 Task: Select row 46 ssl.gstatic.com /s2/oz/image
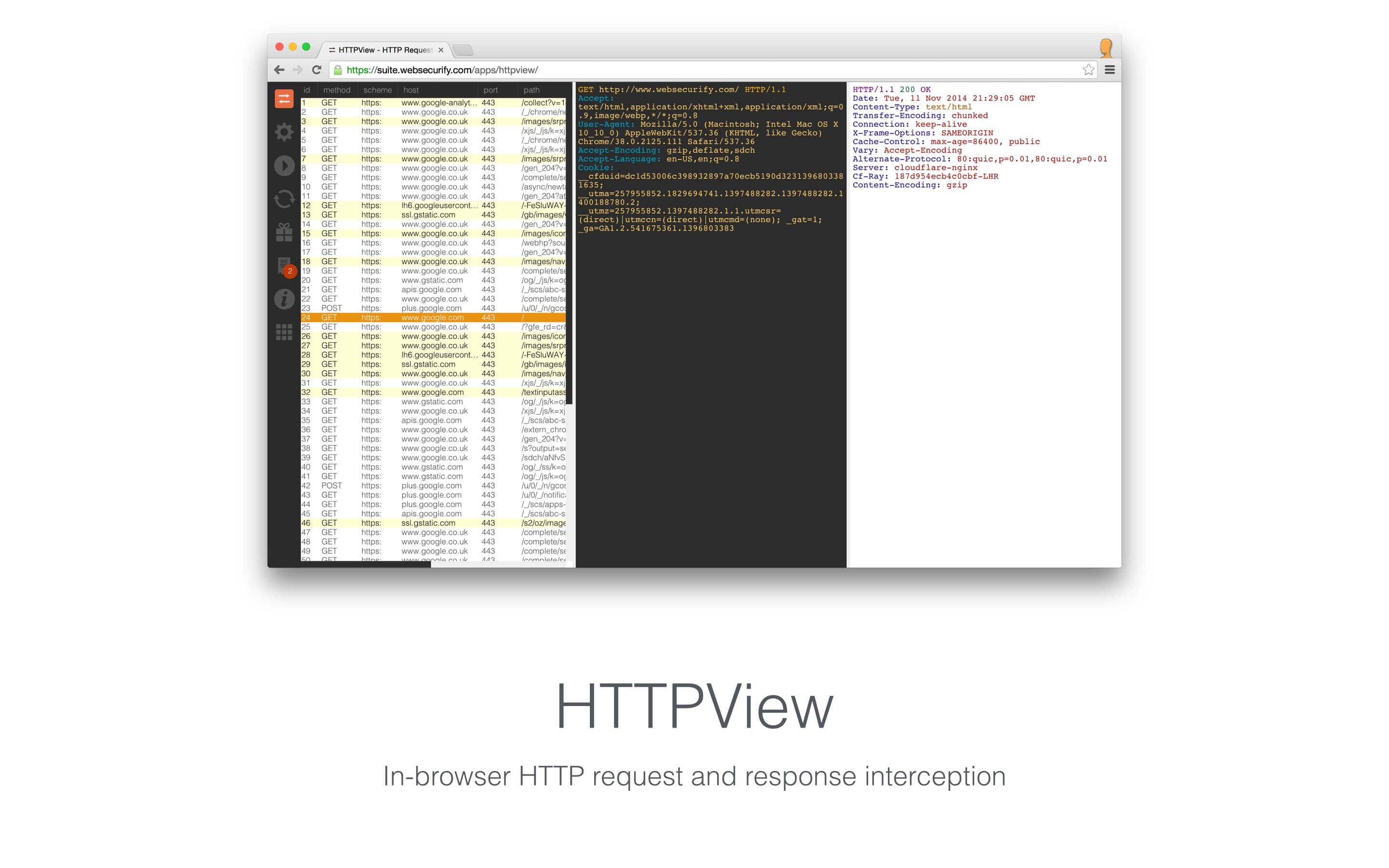pos(434,523)
